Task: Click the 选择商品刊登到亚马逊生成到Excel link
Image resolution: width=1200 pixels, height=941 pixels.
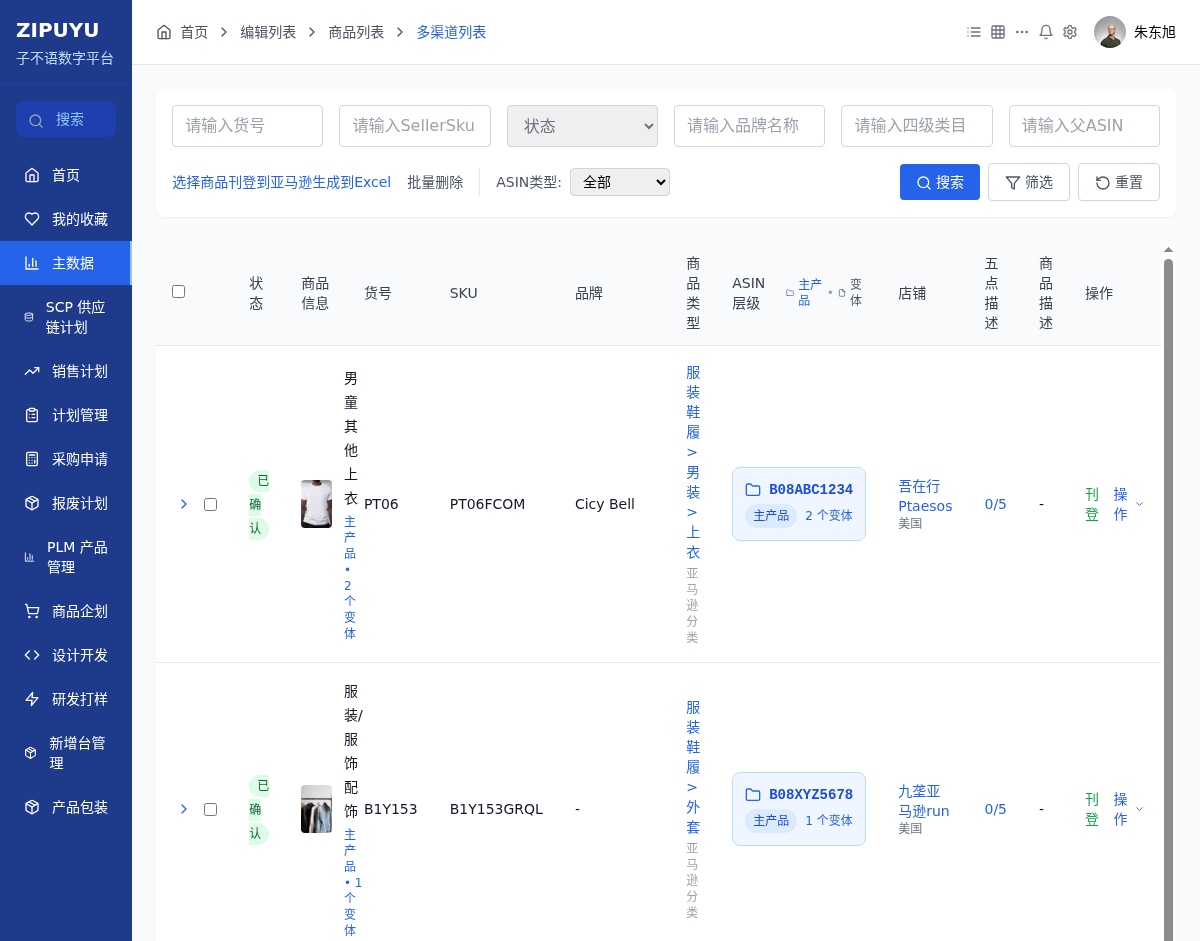Action: [281, 182]
